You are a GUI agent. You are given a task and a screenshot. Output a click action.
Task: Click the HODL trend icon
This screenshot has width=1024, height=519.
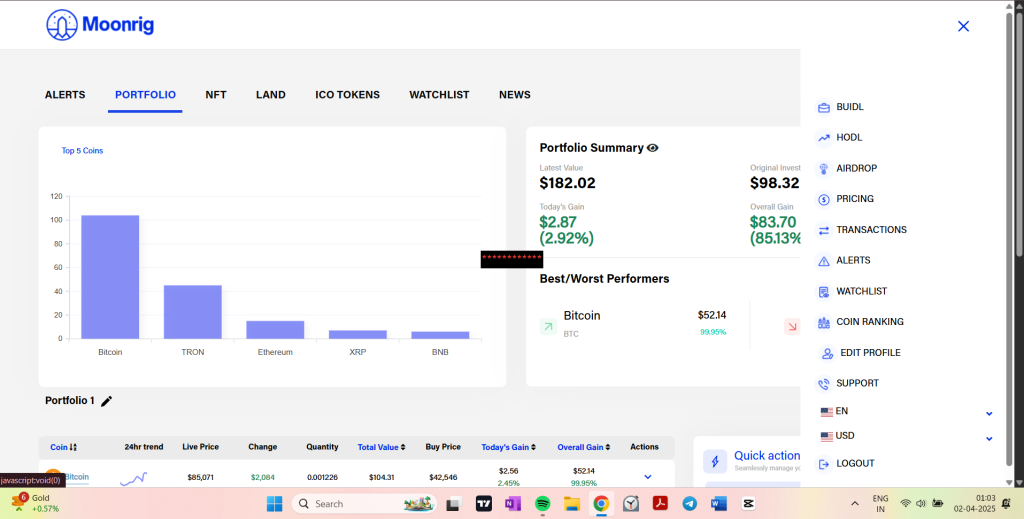click(x=824, y=138)
